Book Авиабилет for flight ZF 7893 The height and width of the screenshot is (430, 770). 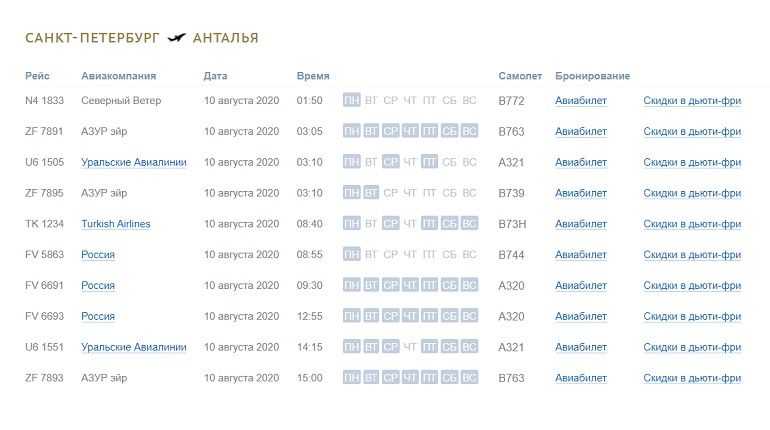(581, 378)
